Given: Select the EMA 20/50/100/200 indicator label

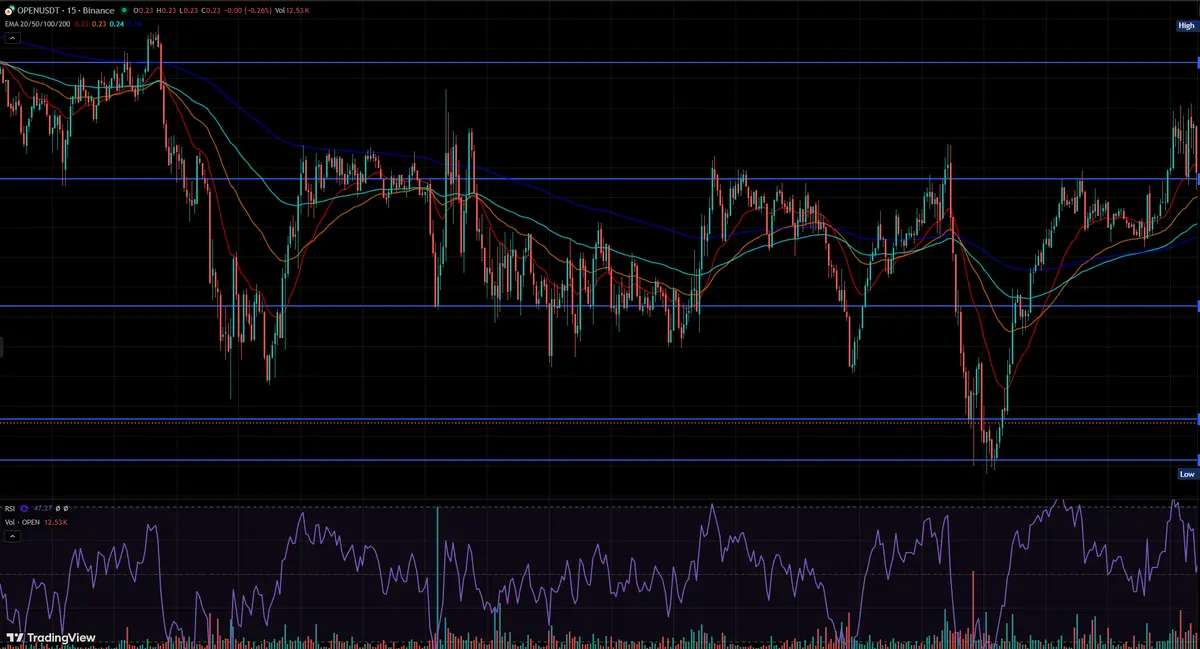Looking at the screenshot, I should (37, 24).
